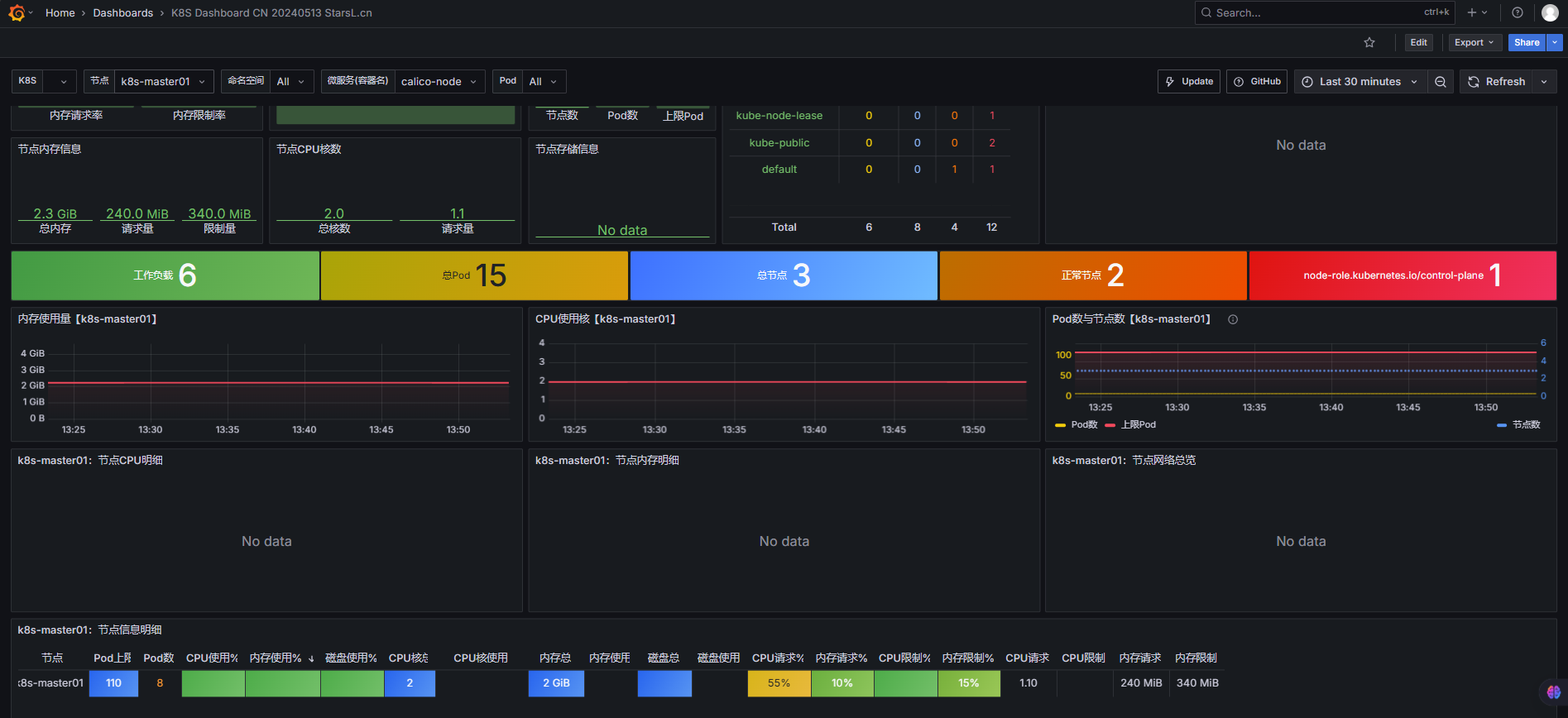Viewport: 1568px width, 718px height.
Task: Click the 55% CPU请求 cell
Action: 779,683
